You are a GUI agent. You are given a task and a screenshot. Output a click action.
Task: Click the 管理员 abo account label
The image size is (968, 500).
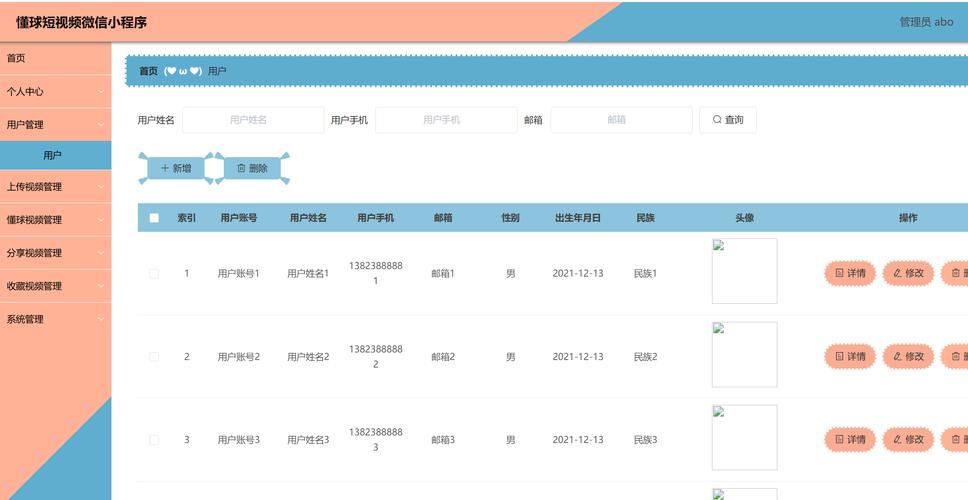(x=926, y=22)
